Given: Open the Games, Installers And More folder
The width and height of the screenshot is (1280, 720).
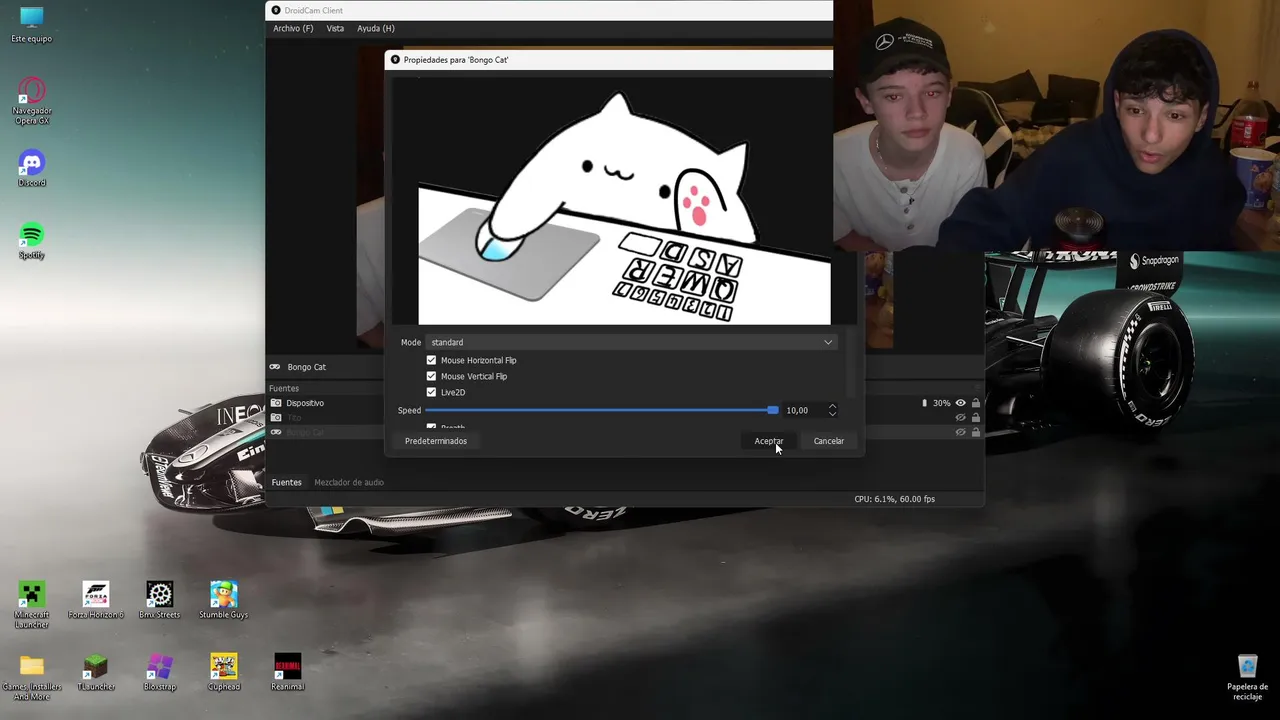Looking at the screenshot, I should click(32, 677).
